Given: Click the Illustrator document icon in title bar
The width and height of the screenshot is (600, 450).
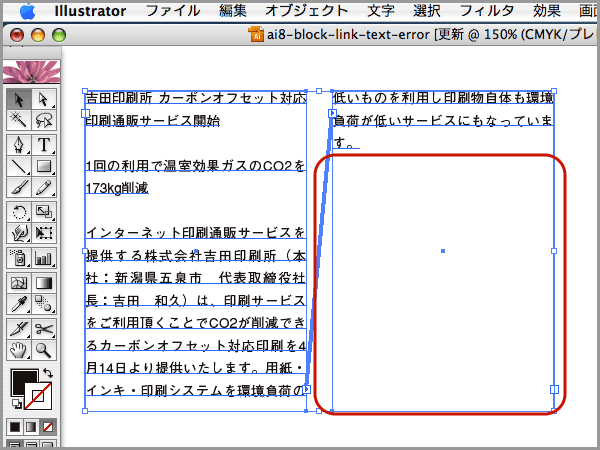Looking at the screenshot, I should tap(256, 34).
